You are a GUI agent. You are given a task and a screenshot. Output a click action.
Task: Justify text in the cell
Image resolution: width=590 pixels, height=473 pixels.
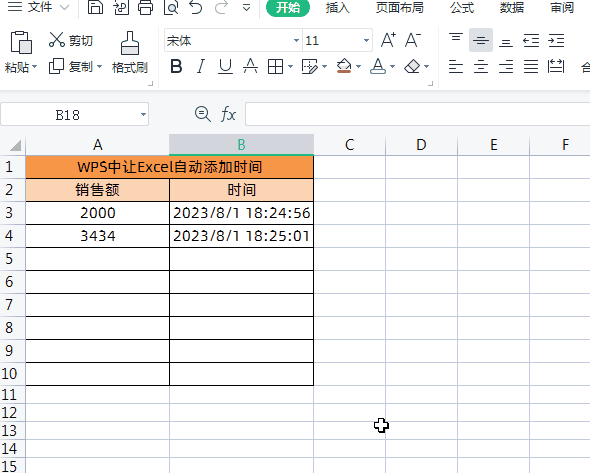531,67
